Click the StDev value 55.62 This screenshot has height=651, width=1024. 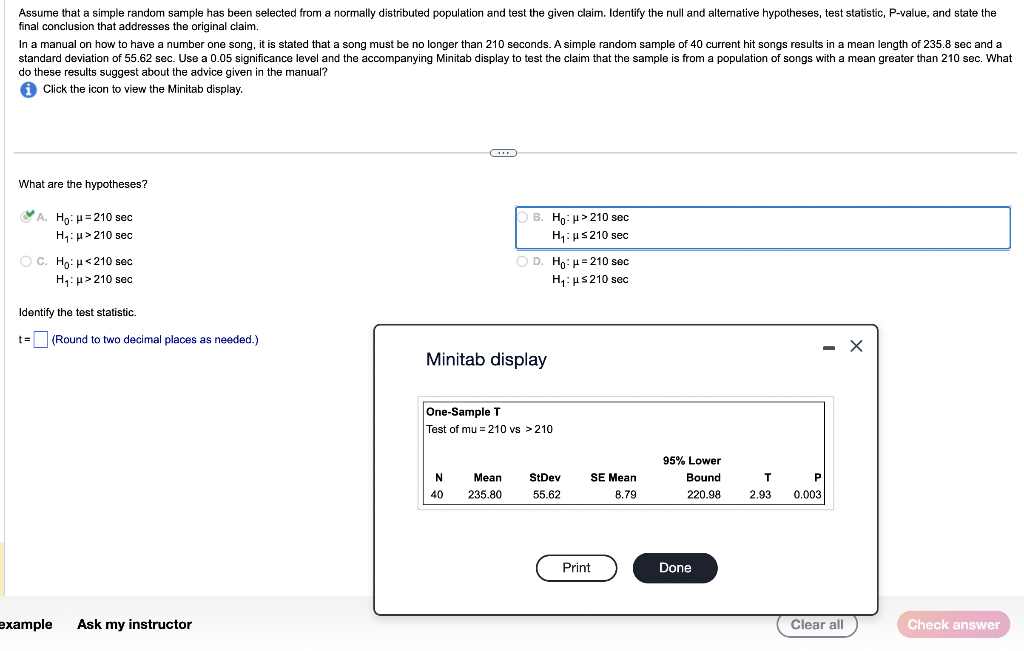(547, 495)
